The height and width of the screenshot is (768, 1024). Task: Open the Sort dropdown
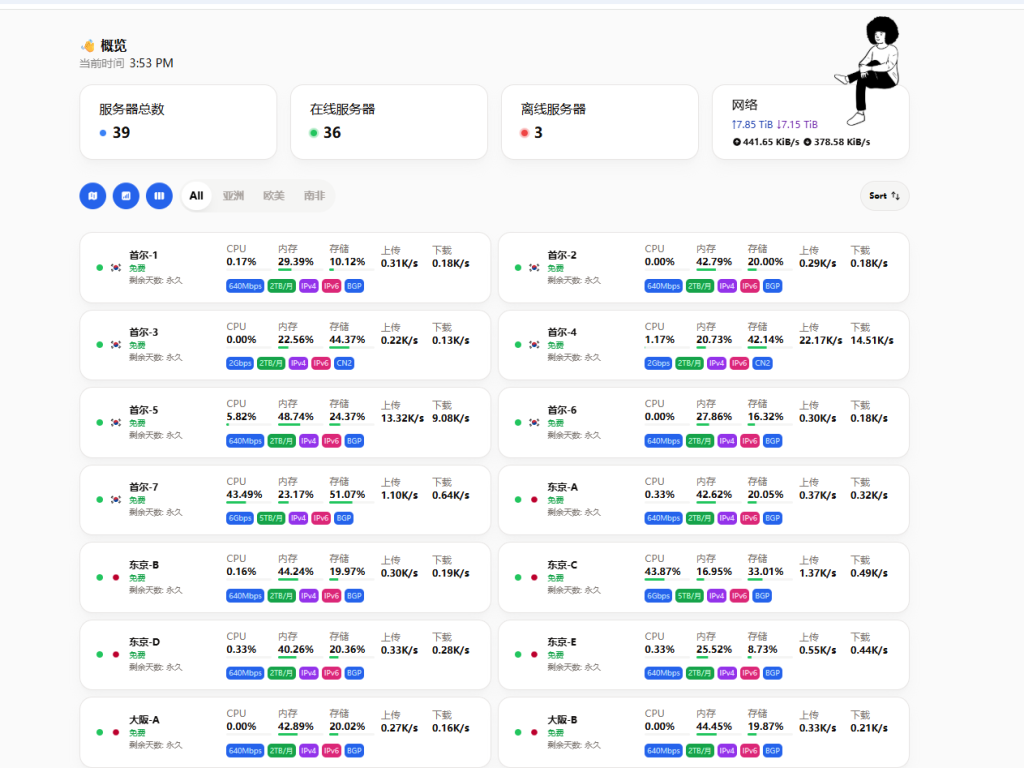coord(884,196)
